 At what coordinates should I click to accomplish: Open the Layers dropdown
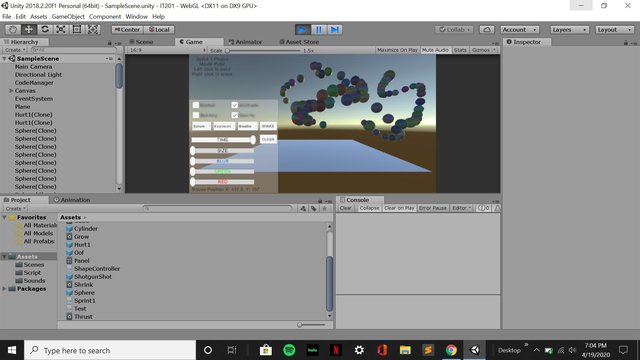569,30
